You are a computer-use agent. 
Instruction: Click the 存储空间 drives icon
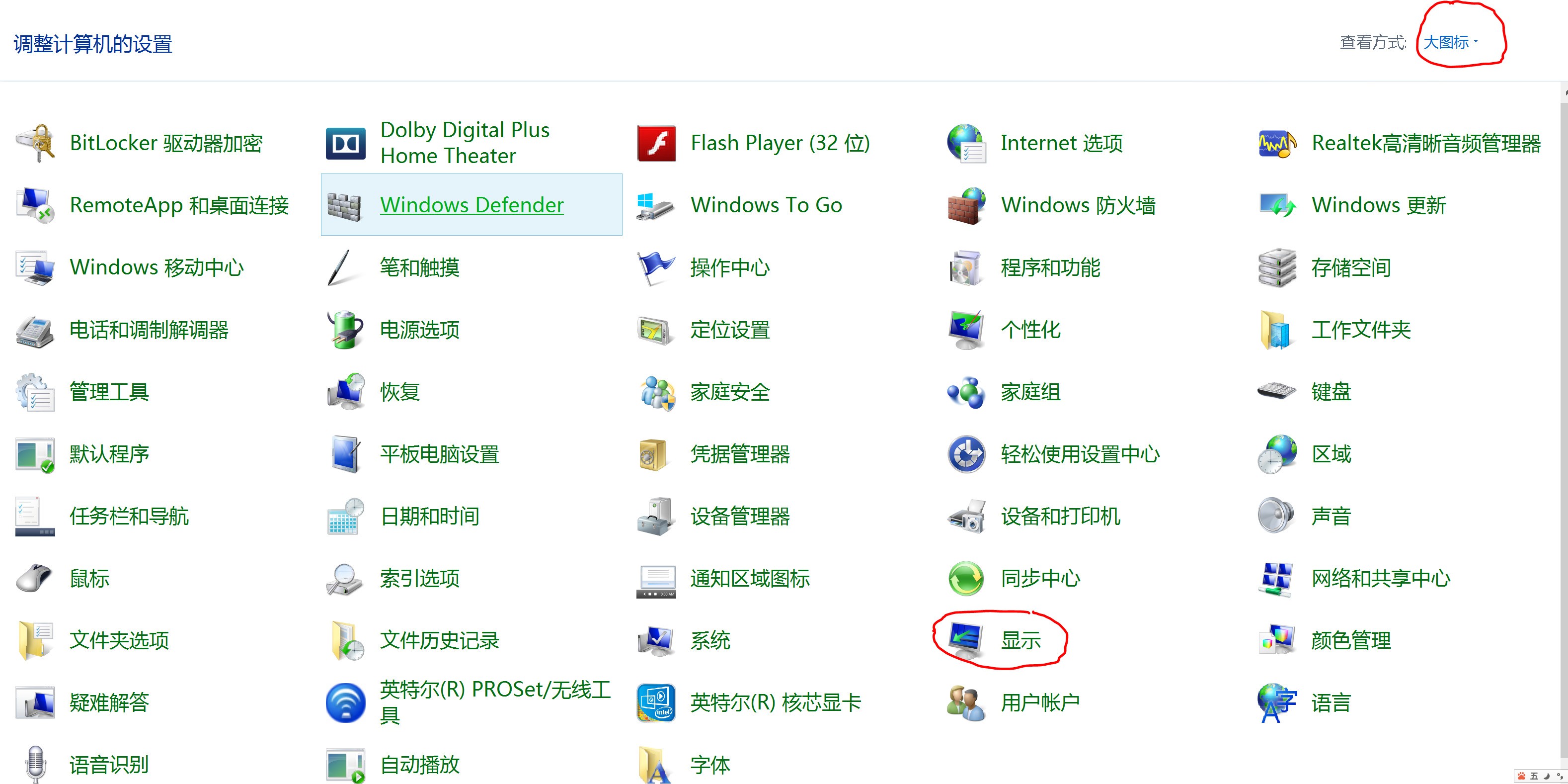(x=1277, y=267)
